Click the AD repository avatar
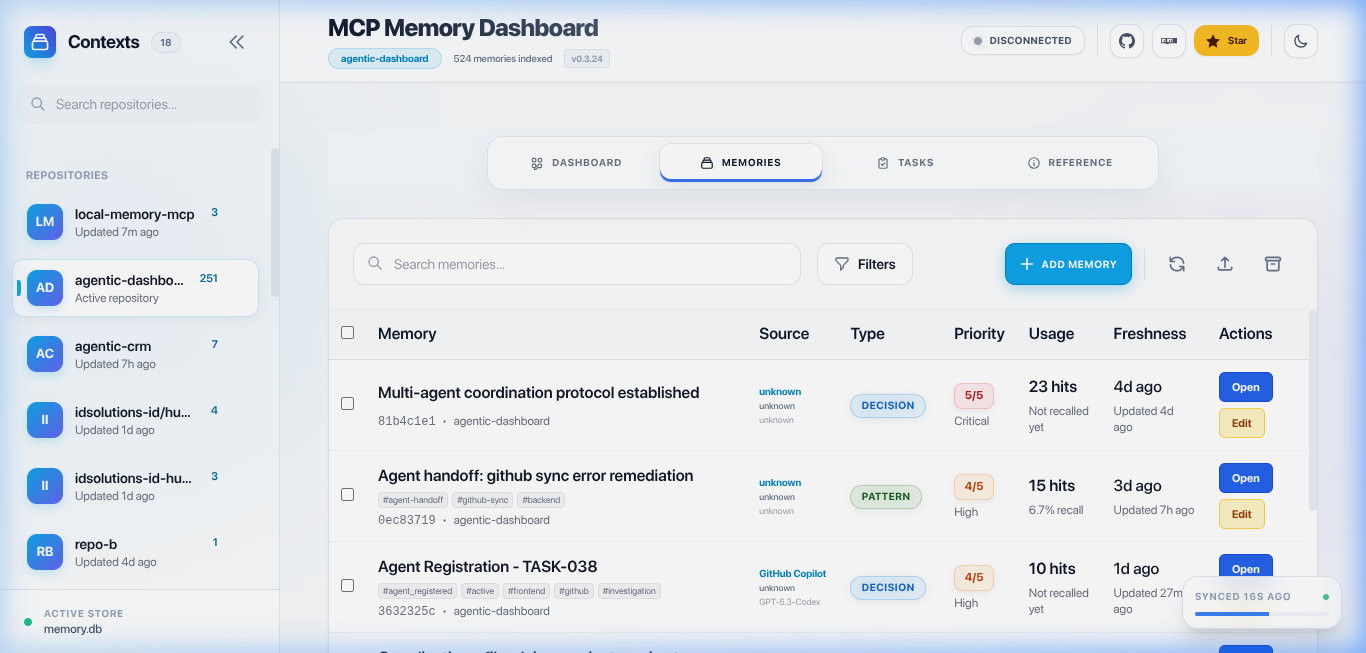Viewport: 1366px width, 653px height. click(x=45, y=288)
